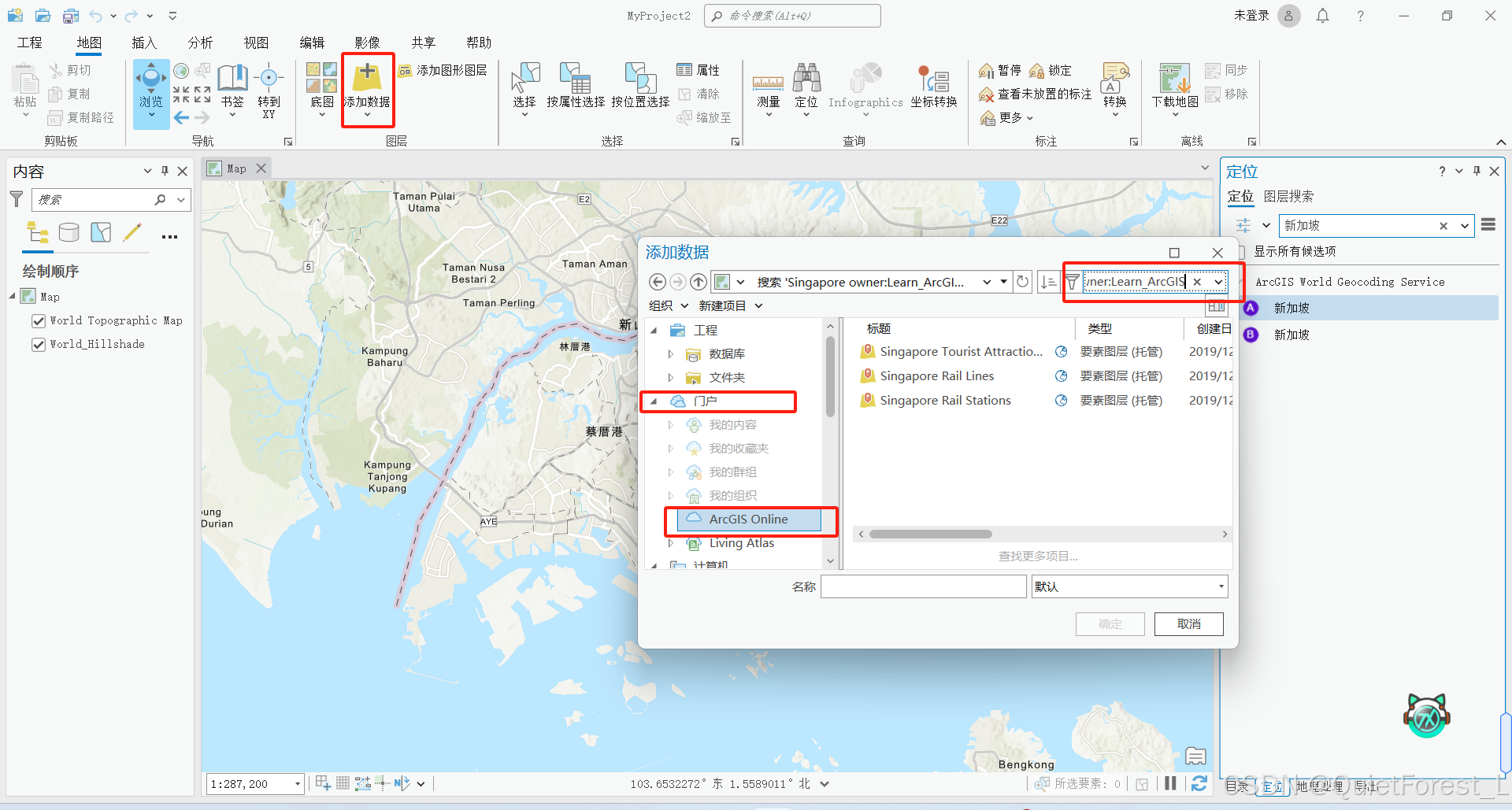
Task: Open the 默认 file type dropdown
Action: [x=1221, y=586]
